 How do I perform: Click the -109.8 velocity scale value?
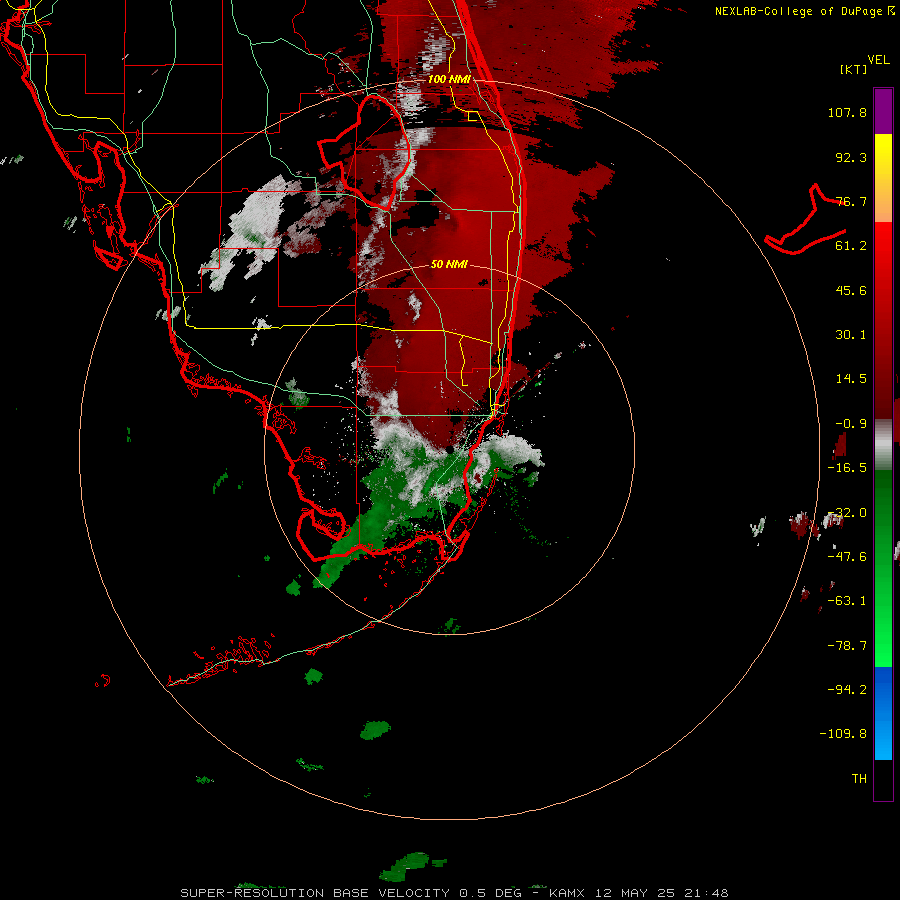click(843, 734)
